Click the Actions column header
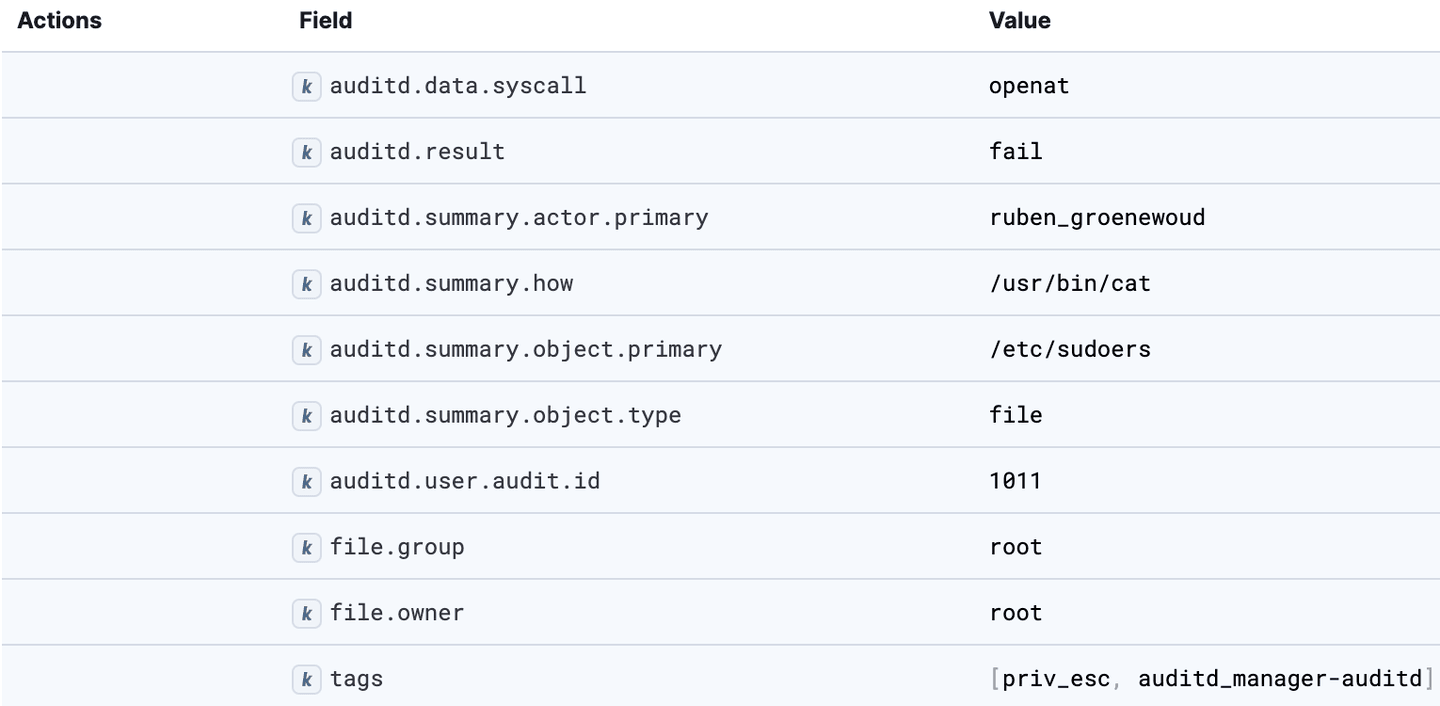Viewport: 1440px width, 706px height. pos(60,20)
